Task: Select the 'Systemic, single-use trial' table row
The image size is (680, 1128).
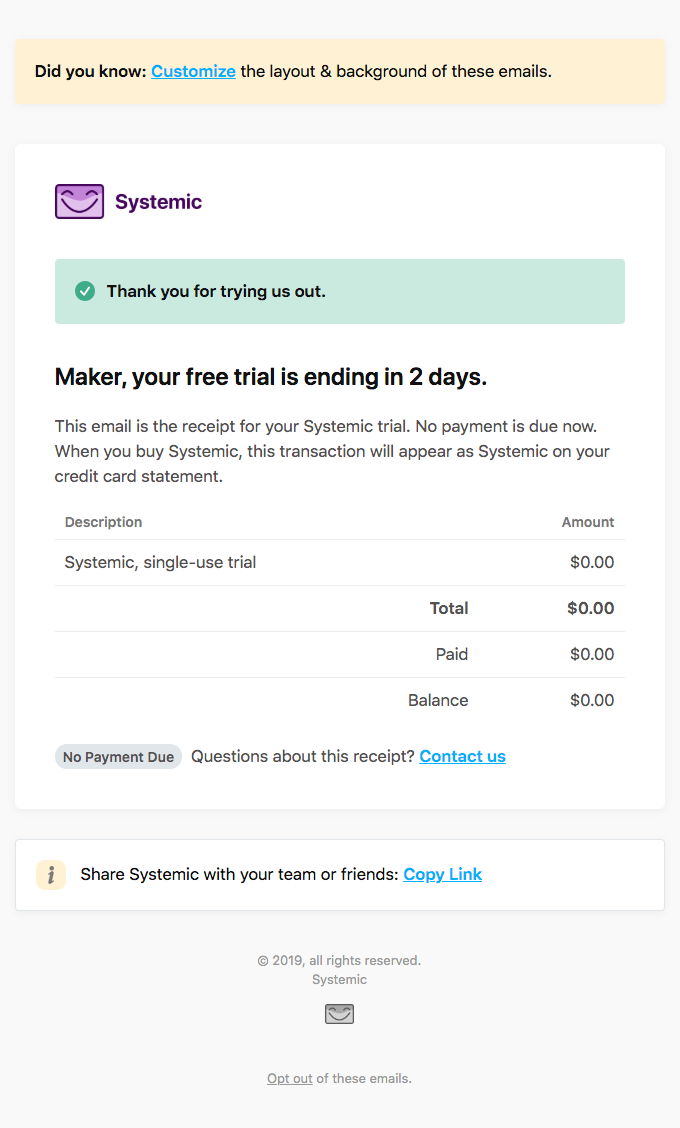Action: [340, 562]
